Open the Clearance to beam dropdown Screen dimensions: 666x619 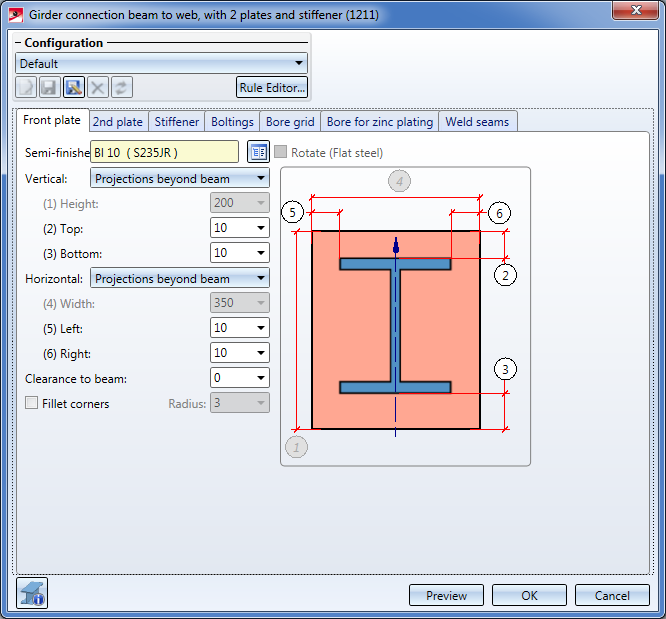pos(239,378)
